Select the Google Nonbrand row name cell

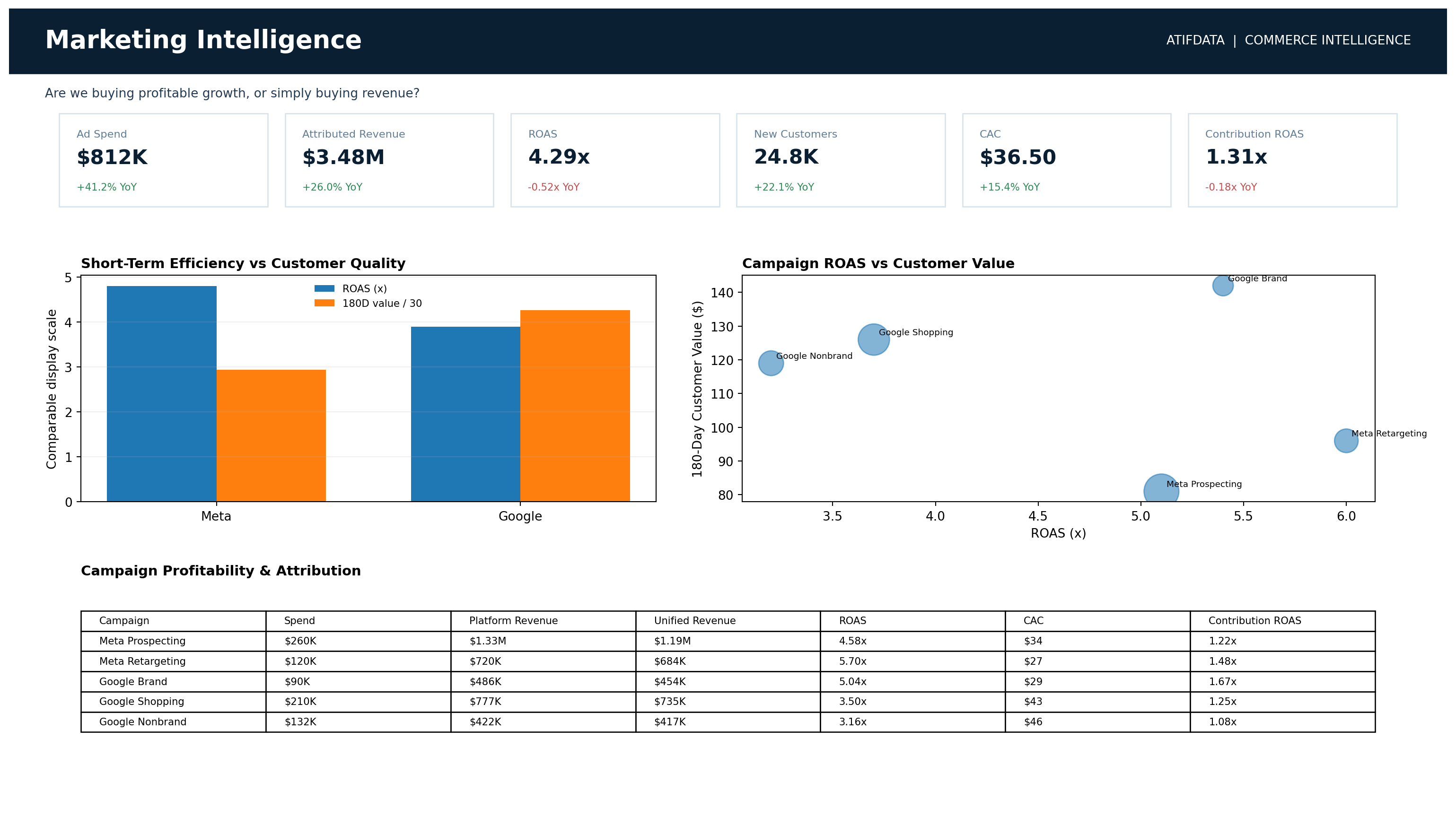pyautogui.click(x=174, y=722)
